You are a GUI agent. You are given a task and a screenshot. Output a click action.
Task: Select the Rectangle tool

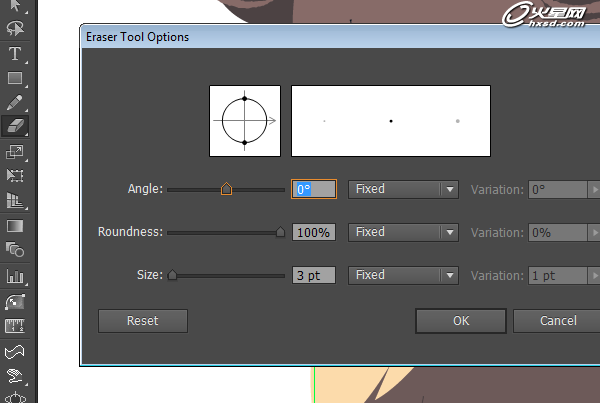(x=15, y=78)
